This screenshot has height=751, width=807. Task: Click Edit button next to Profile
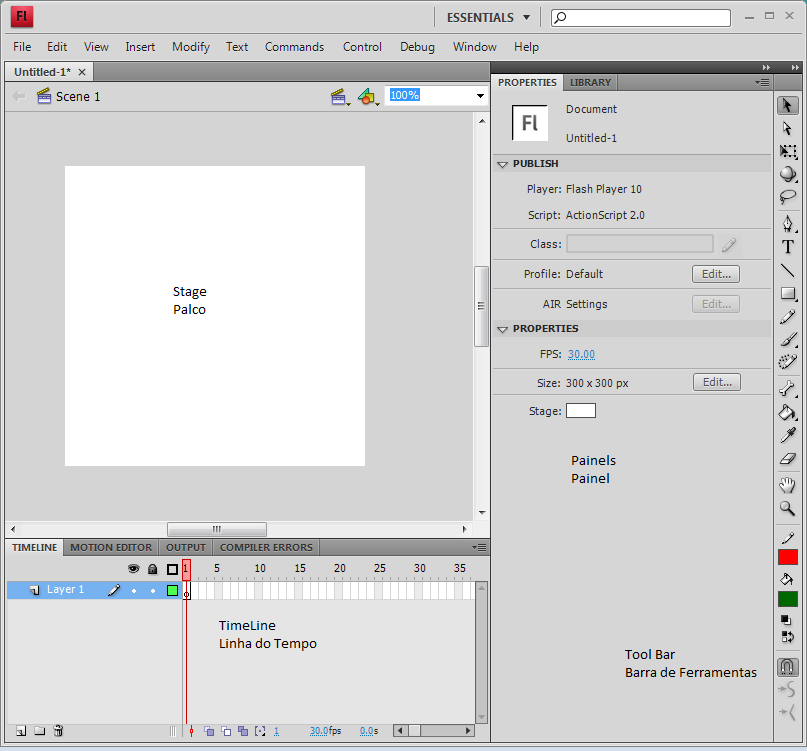pos(716,273)
